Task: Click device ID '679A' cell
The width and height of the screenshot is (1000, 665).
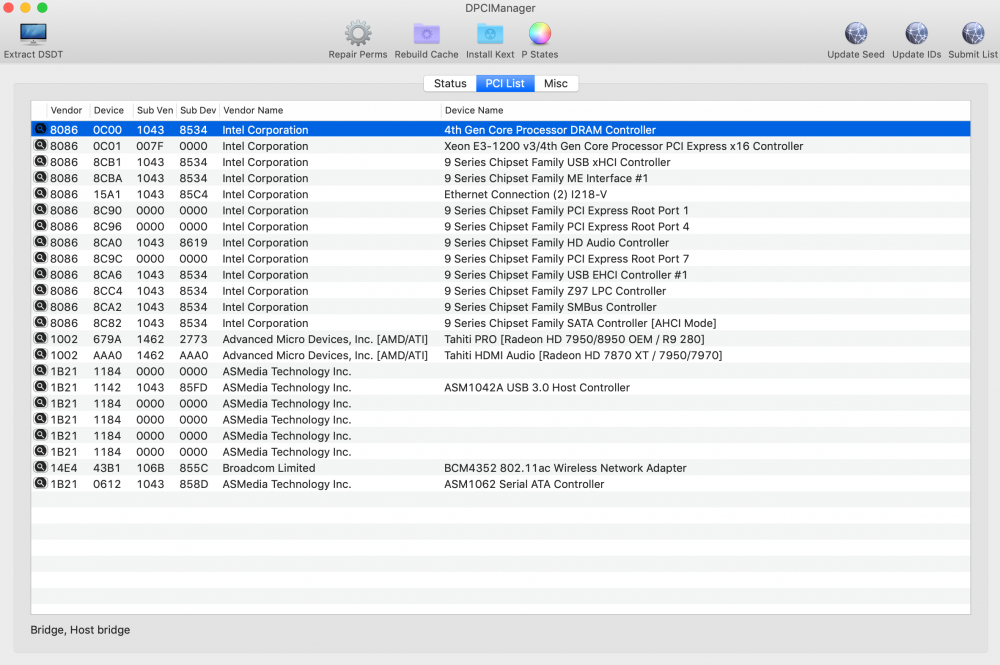Action: 107,339
